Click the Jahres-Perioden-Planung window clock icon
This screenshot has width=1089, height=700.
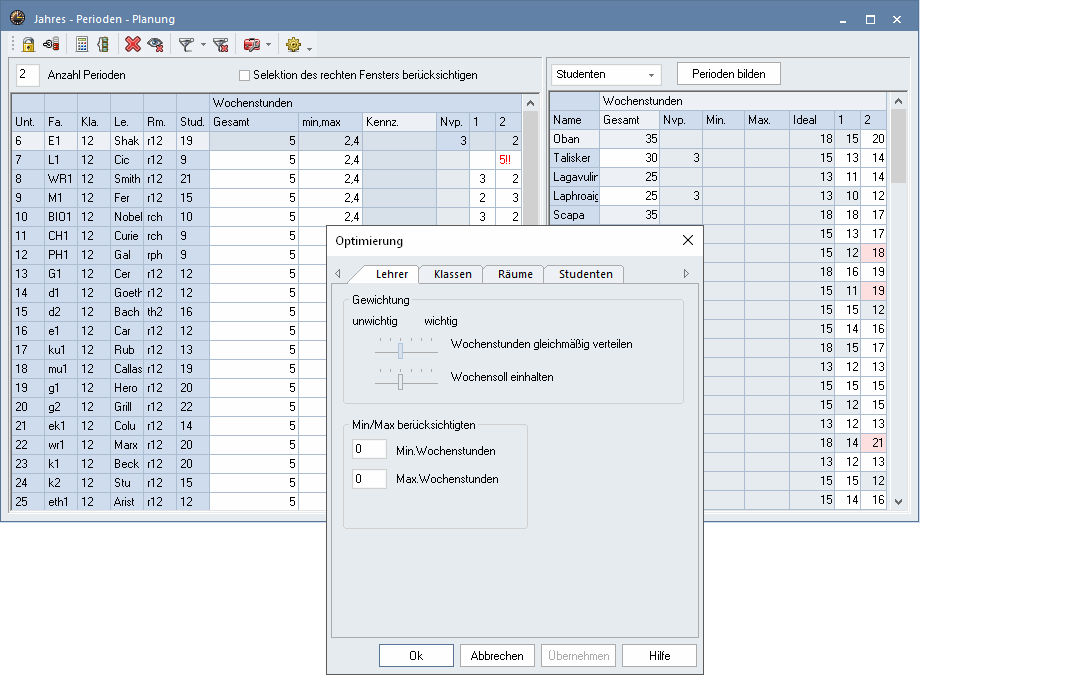coord(18,18)
